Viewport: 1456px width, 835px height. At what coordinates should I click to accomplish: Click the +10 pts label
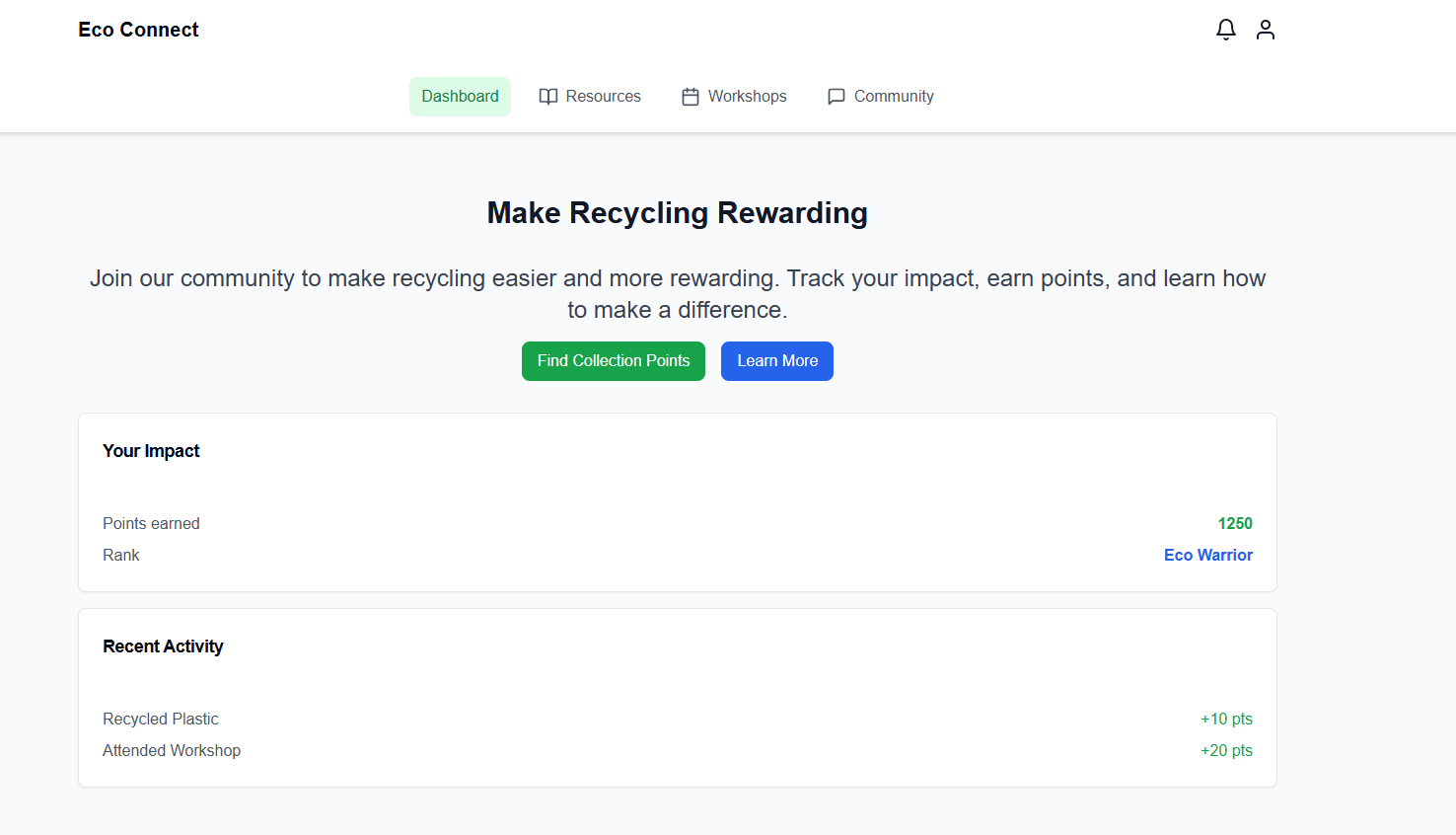click(x=1226, y=719)
